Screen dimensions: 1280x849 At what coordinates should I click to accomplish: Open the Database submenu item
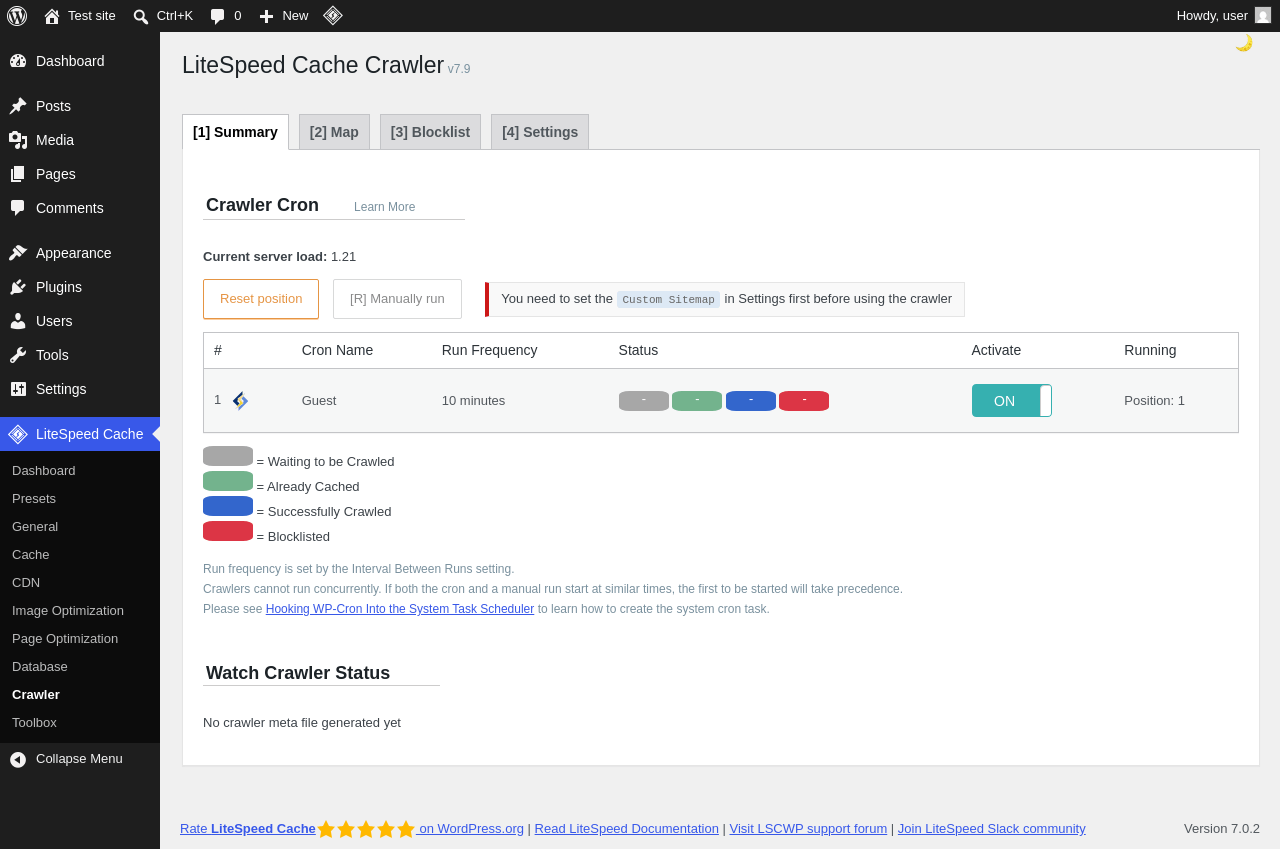pos(40,667)
